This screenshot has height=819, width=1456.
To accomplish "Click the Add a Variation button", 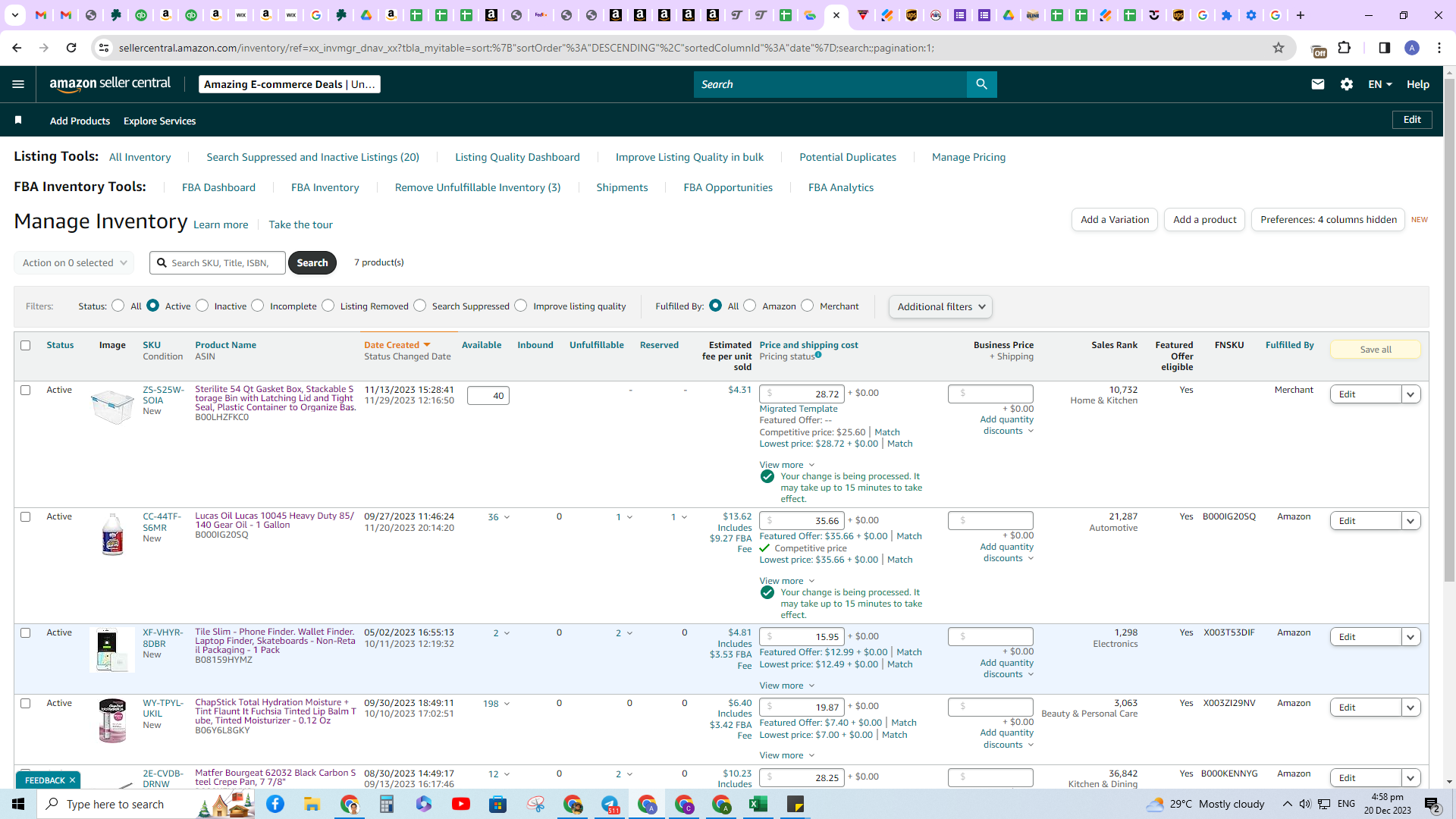I will click(x=1114, y=220).
